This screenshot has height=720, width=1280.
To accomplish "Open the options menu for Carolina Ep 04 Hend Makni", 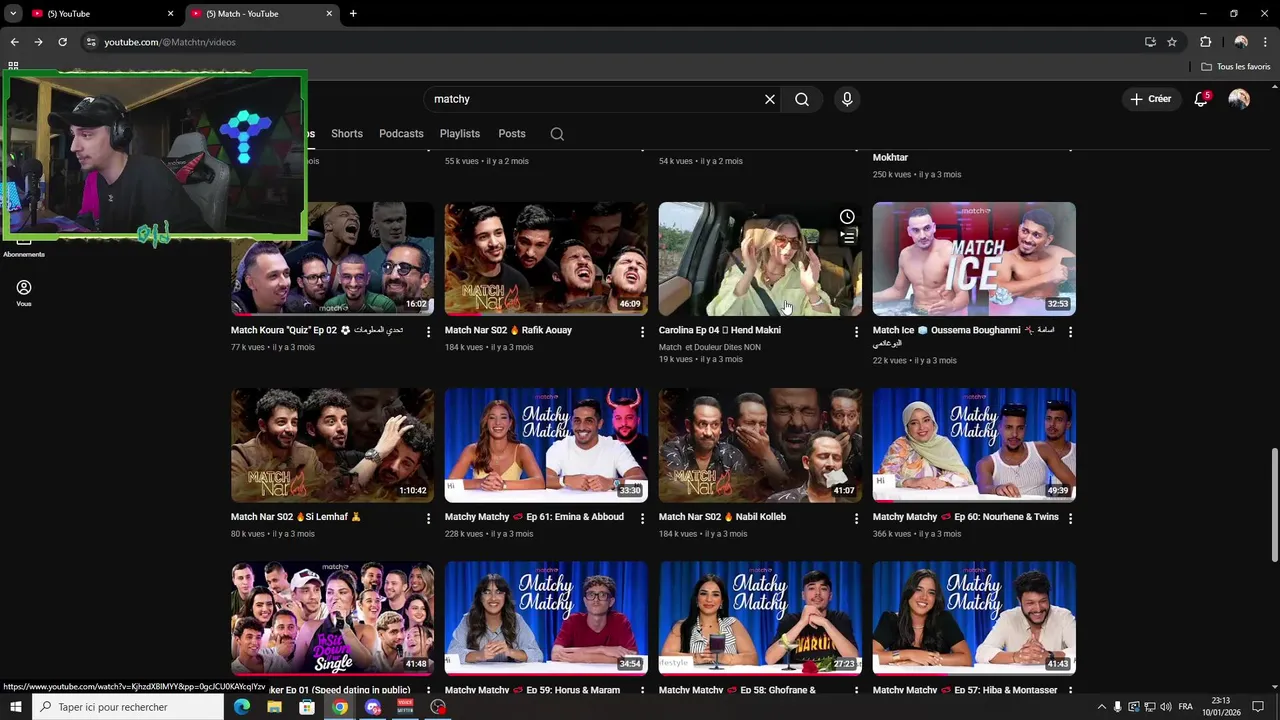I will tap(856, 332).
